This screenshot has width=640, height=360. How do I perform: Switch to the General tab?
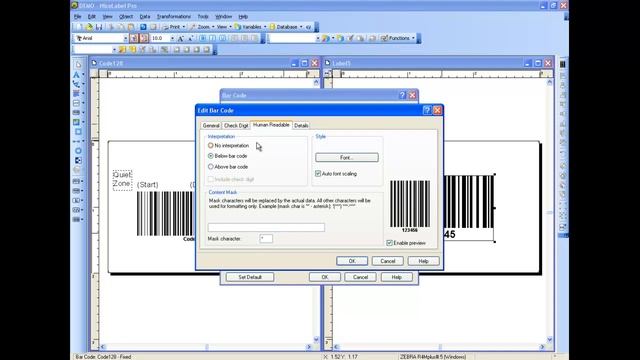point(211,126)
